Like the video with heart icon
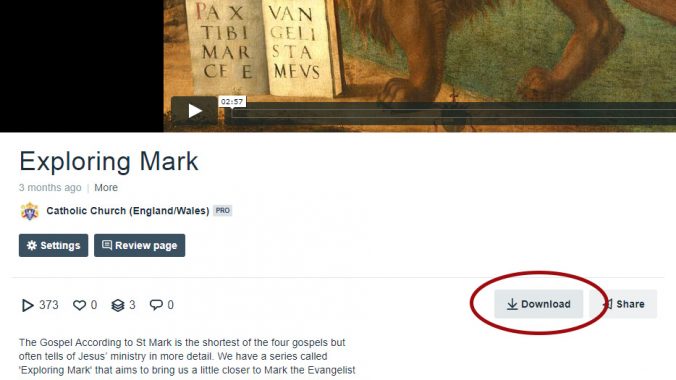Viewport: 676px width, 380px height. [x=79, y=305]
